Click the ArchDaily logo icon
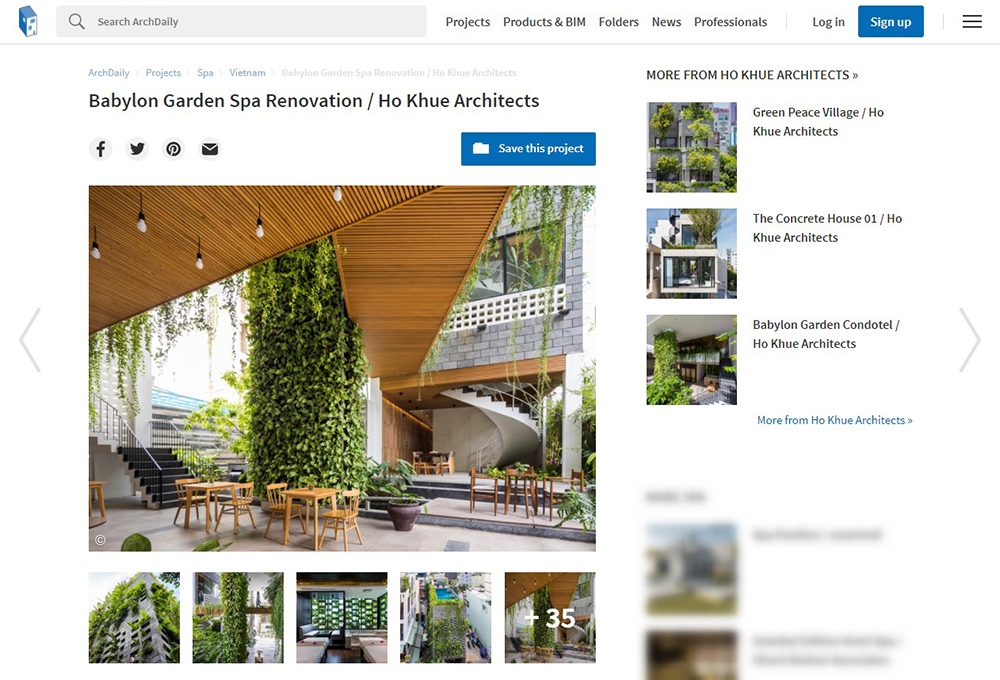This screenshot has height=680, width=1000. pos(28,21)
